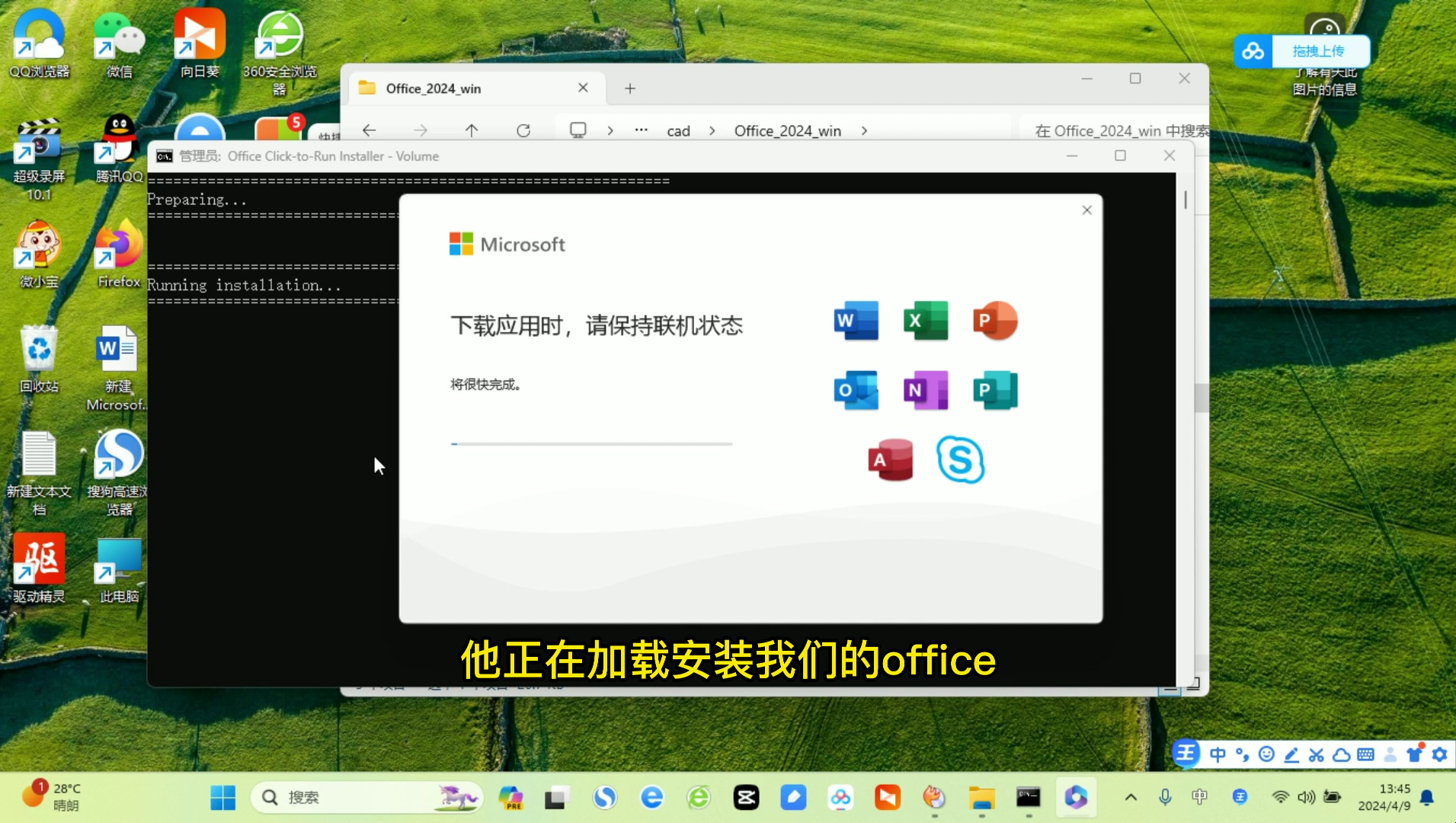Click the Skype icon in Office installer

(960, 460)
